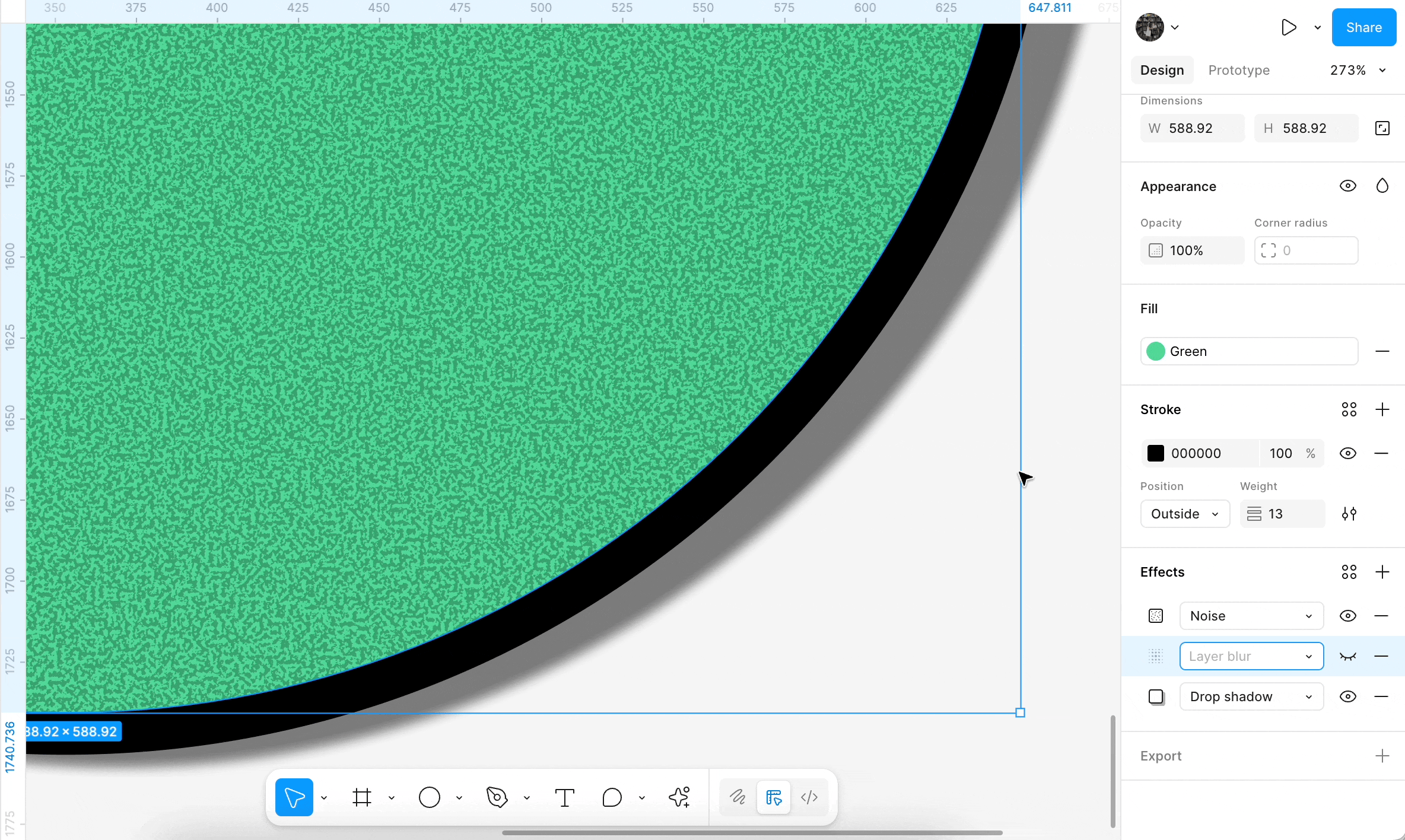The height and width of the screenshot is (840, 1405).
Task: Remove the Green fill with minus
Action: pos(1382,351)
